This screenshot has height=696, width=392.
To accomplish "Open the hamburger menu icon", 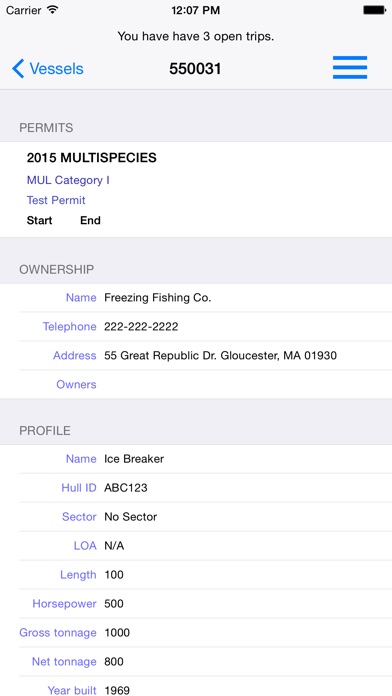I will 350,67.
